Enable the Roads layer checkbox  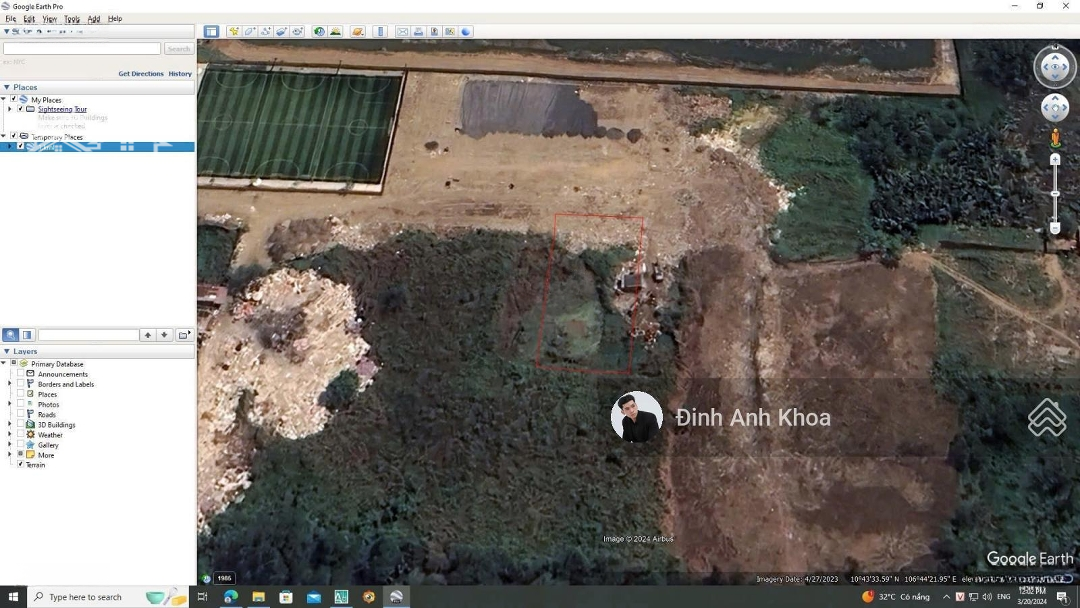pos(21,414)
